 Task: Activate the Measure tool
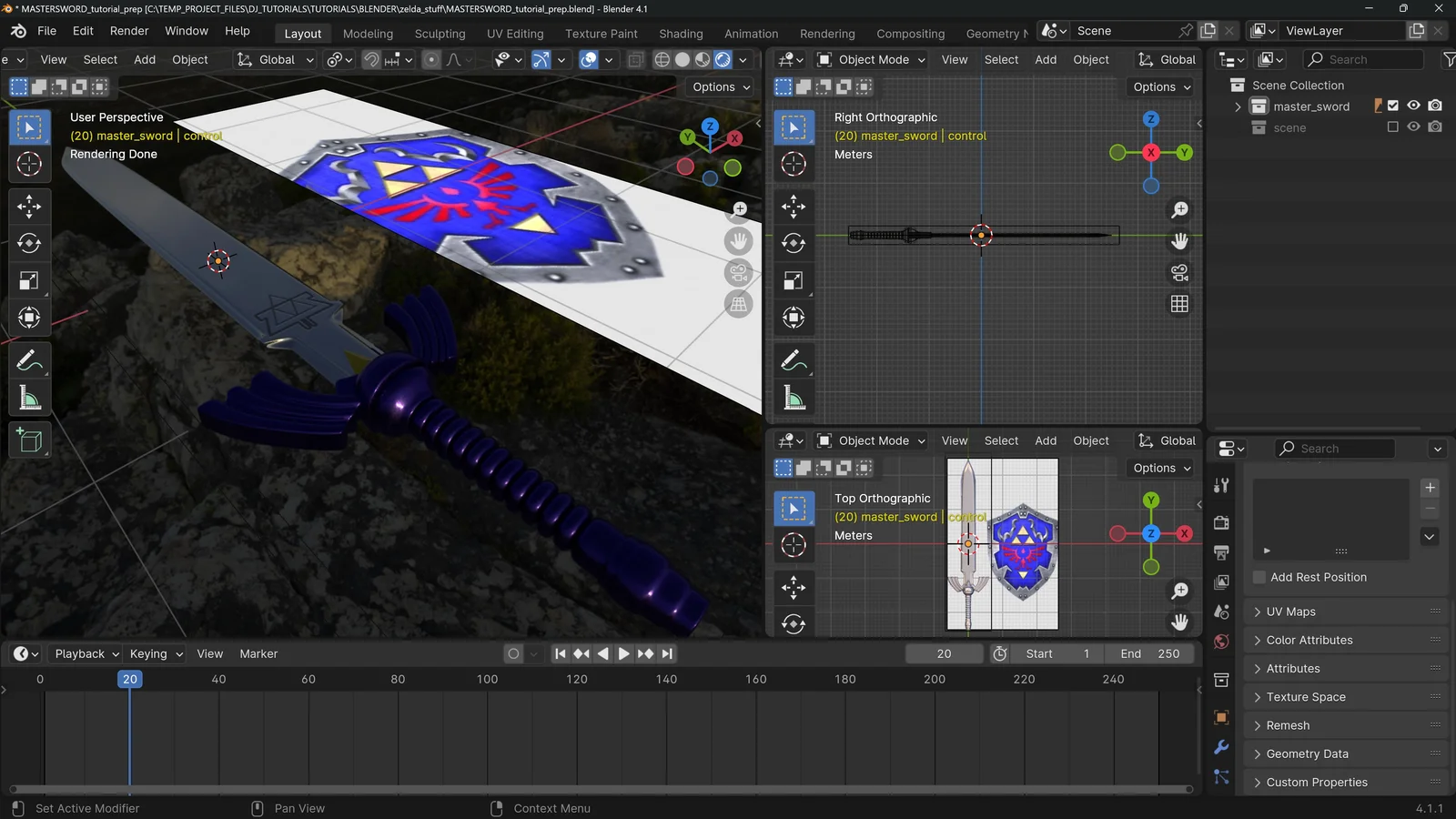(x=29, y=397)
